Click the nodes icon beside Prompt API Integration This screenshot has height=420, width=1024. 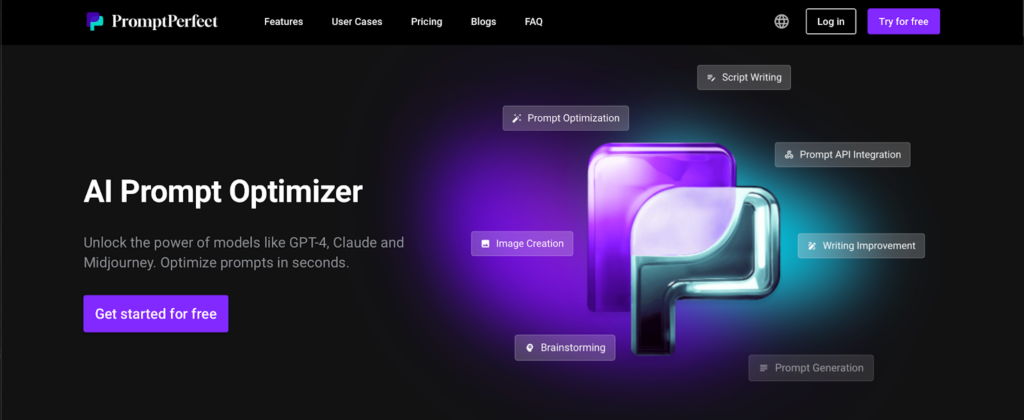[x=789, y=155]
